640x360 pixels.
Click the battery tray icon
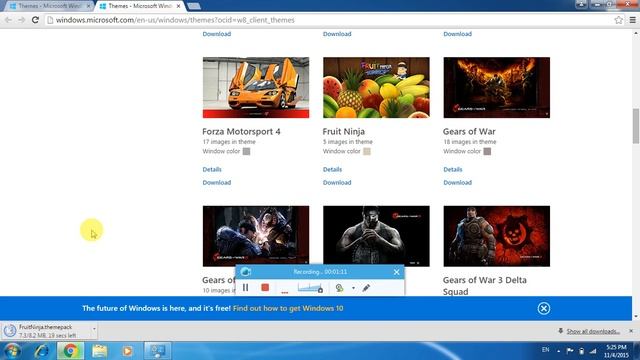point(581,351)
